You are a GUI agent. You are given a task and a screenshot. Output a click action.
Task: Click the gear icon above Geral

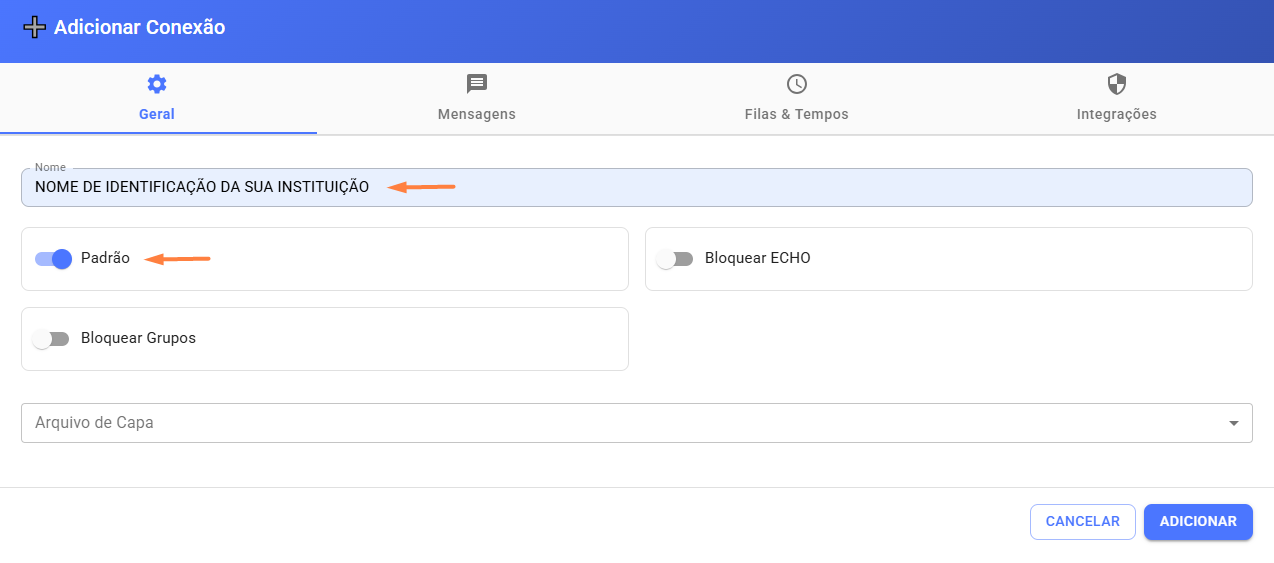point(157,84)
